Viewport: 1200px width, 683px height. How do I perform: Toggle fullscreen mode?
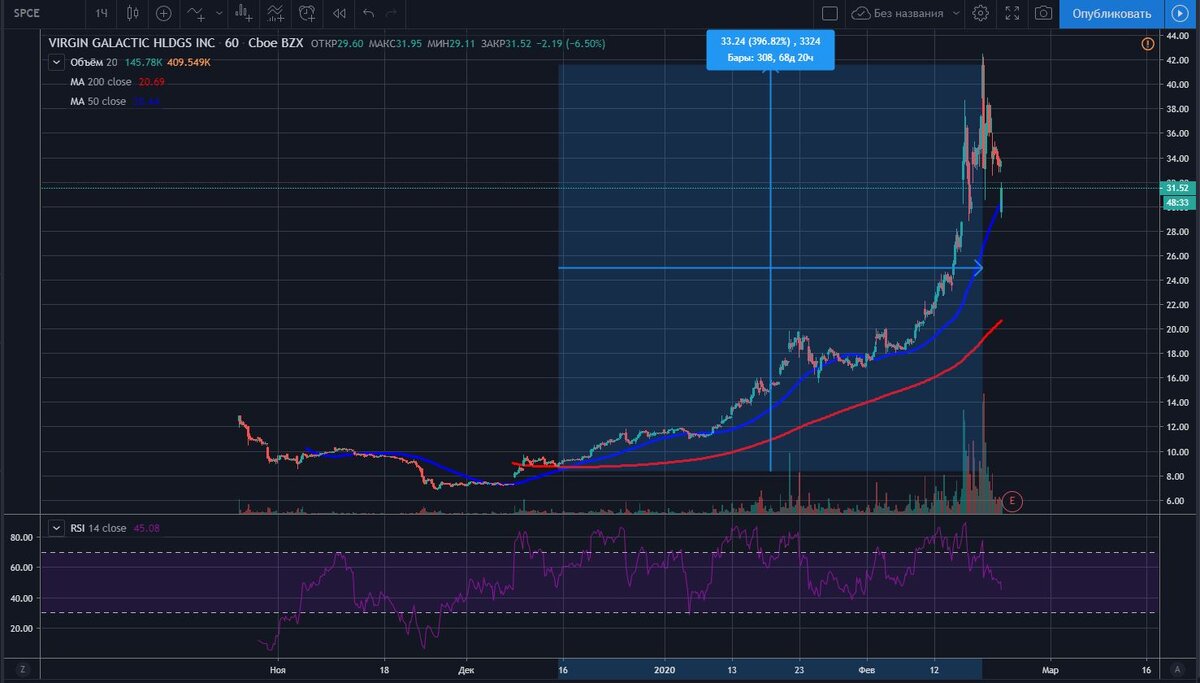tap(1012, 14)
